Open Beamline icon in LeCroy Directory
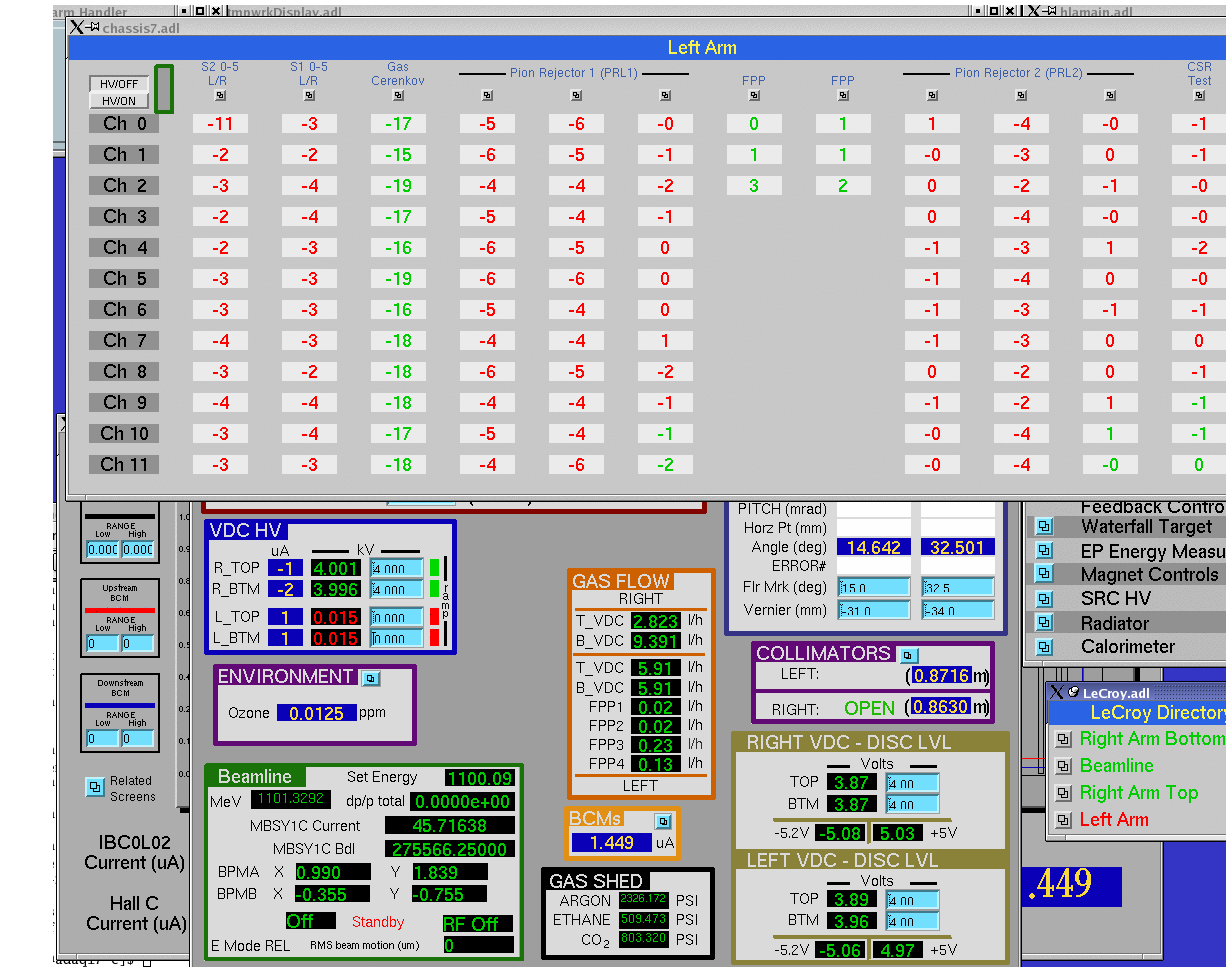 point(1064,766)
